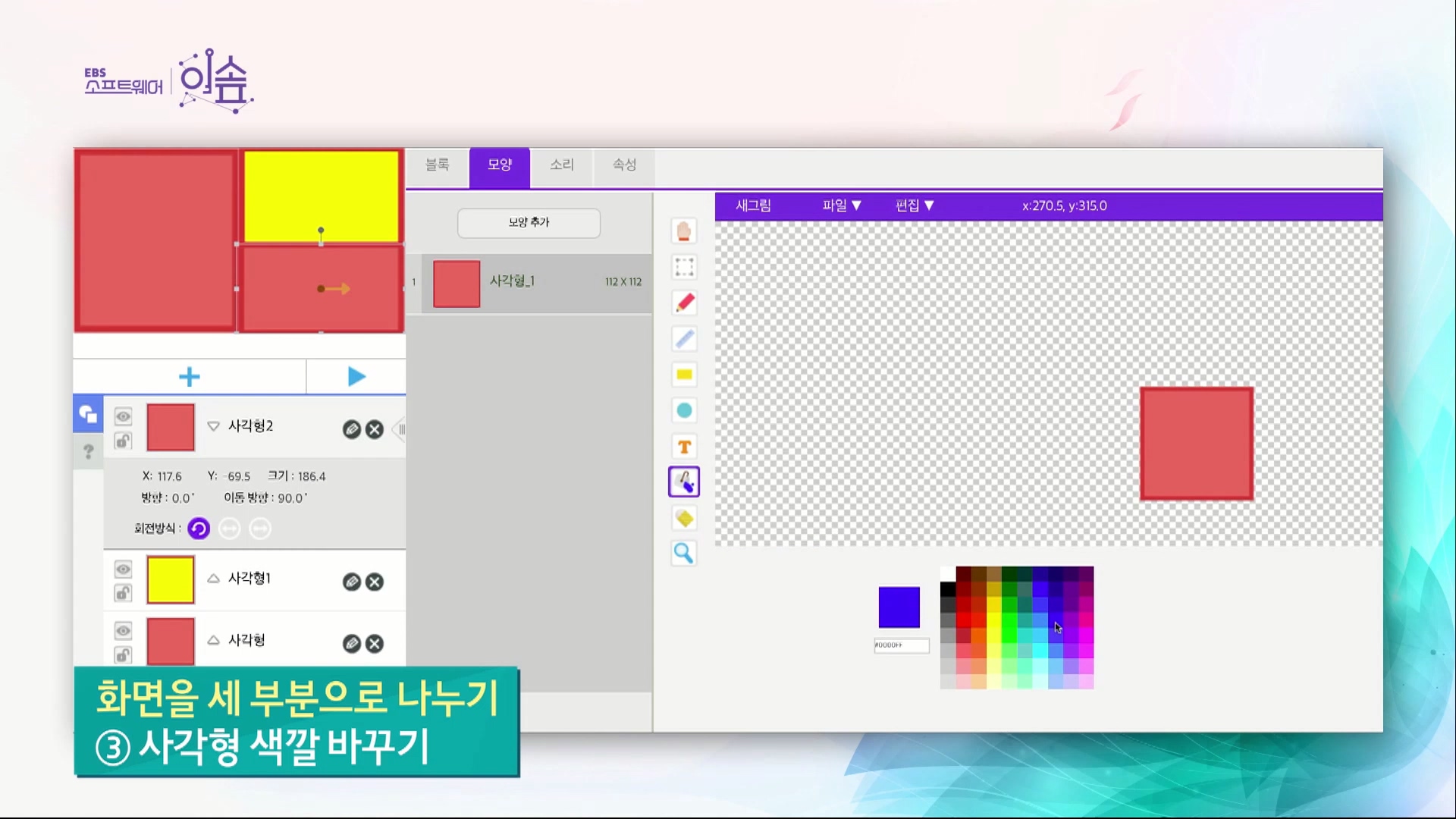Pick black from the color palette
Image resolution: width=1456 pixels, height=819 pixels.
948,589
